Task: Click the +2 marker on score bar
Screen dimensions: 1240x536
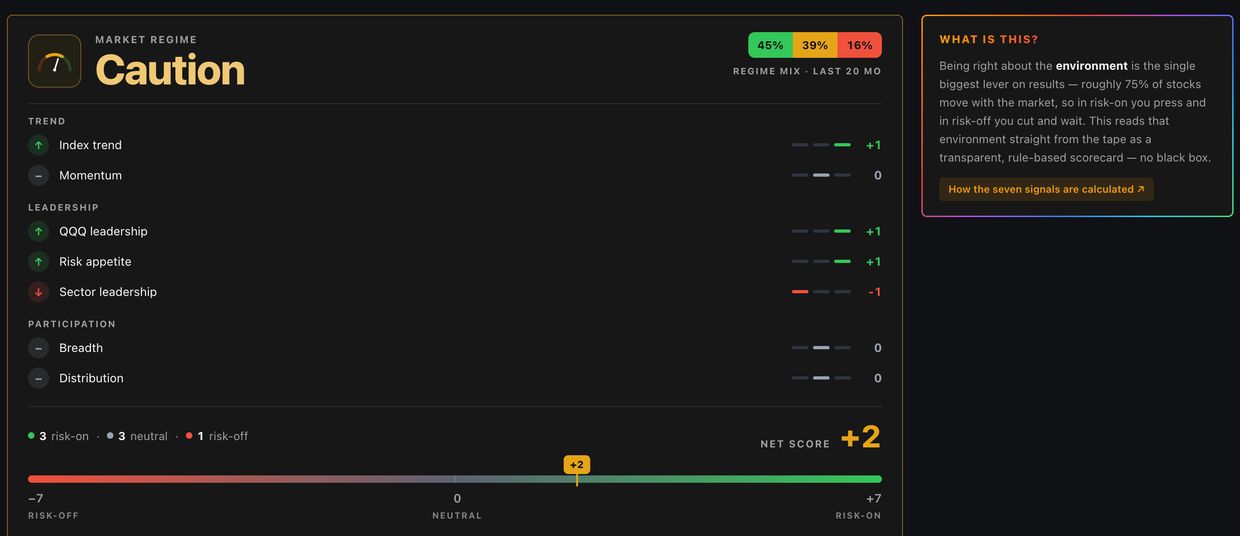Action: point(577,465)
